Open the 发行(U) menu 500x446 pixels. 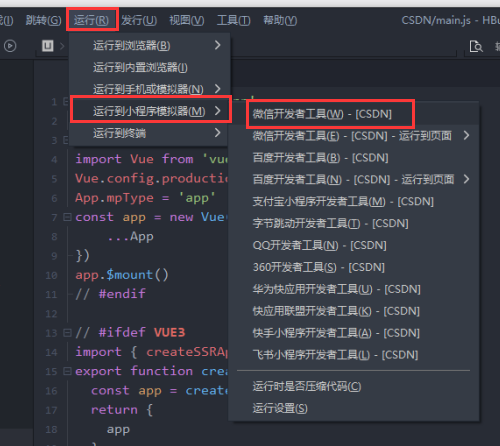[139, 20]
